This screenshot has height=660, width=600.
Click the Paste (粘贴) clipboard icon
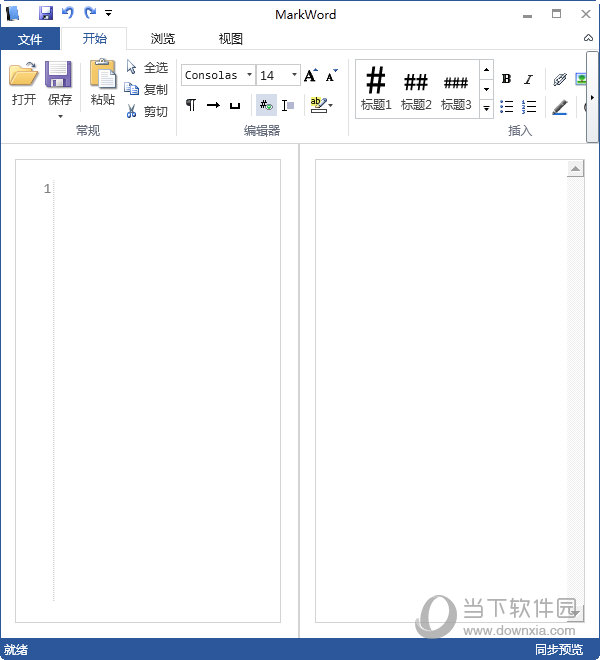point(102,75)
